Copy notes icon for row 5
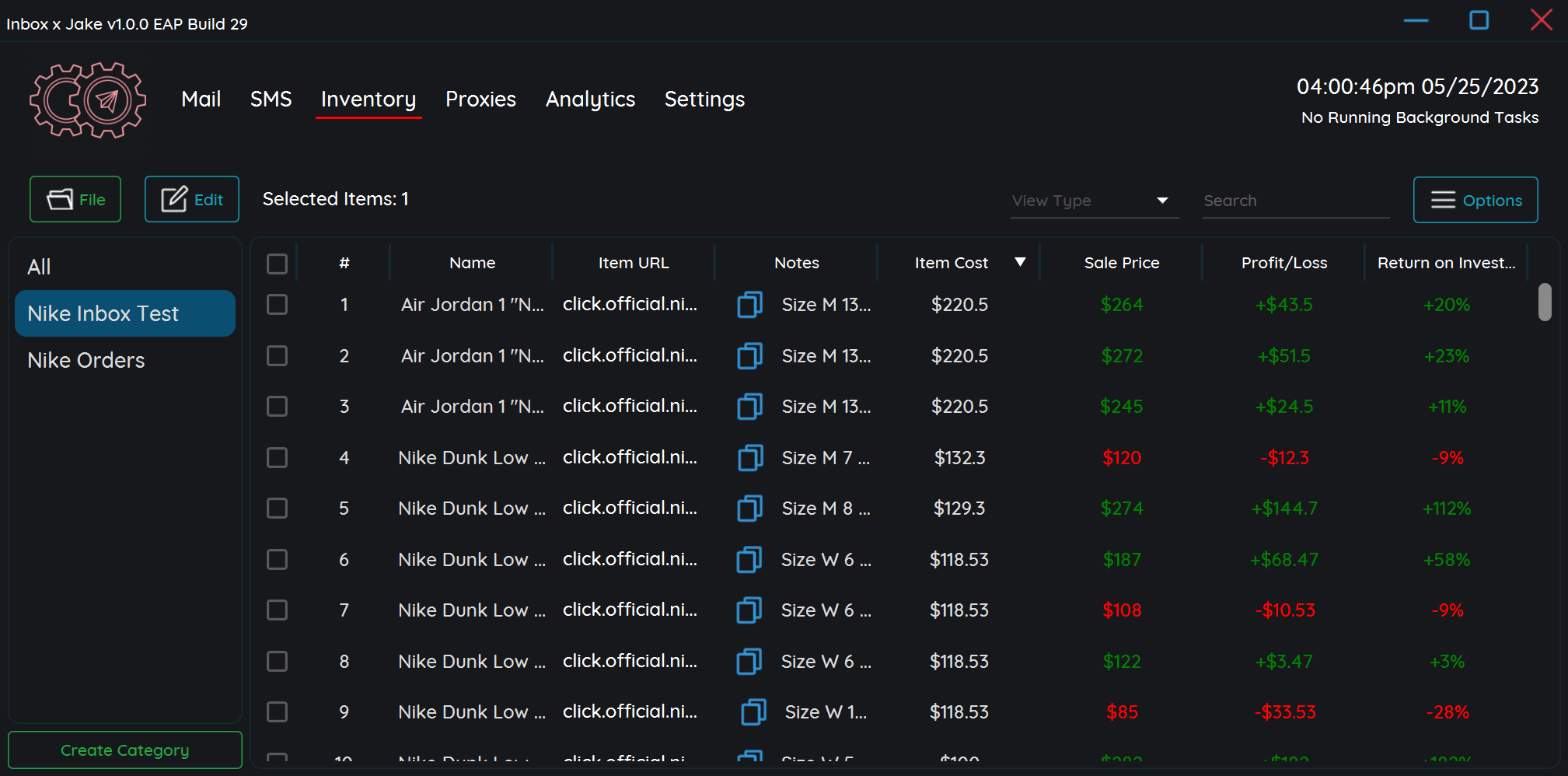Screen dimensions: 1568x776 click(749, 508)
